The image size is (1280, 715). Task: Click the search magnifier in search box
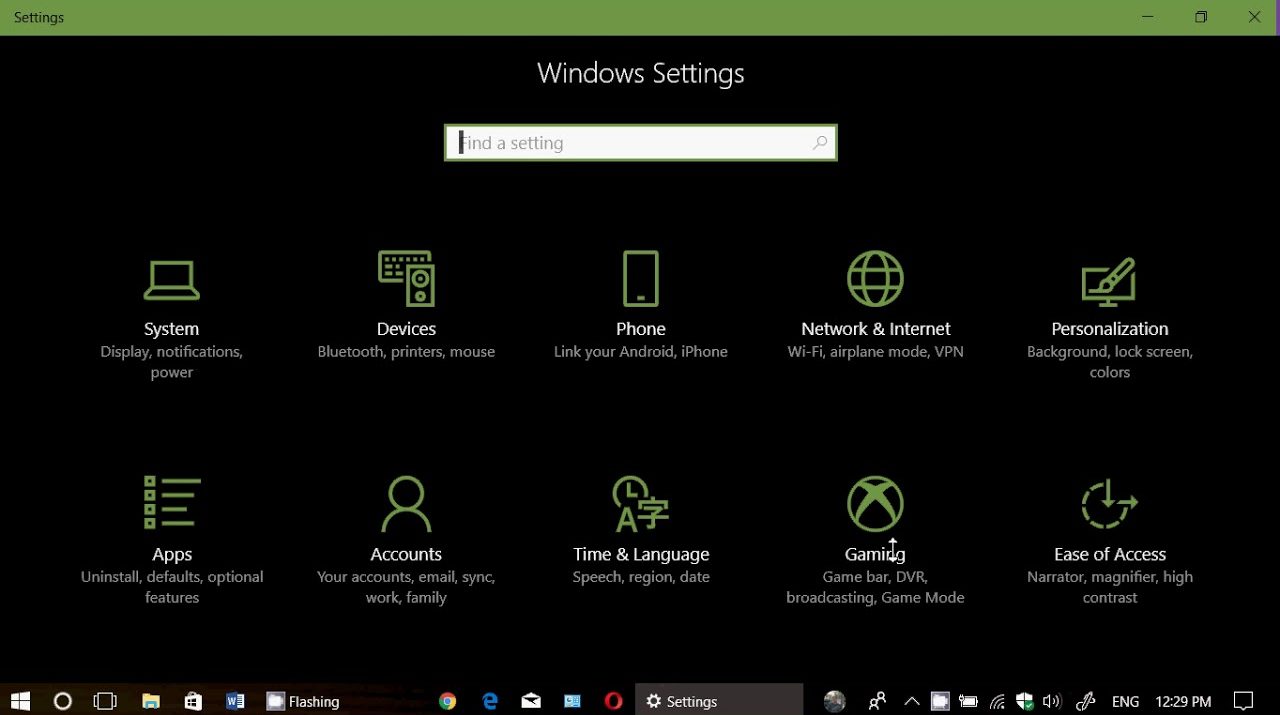pyautogui.click(x=820, y=143)
